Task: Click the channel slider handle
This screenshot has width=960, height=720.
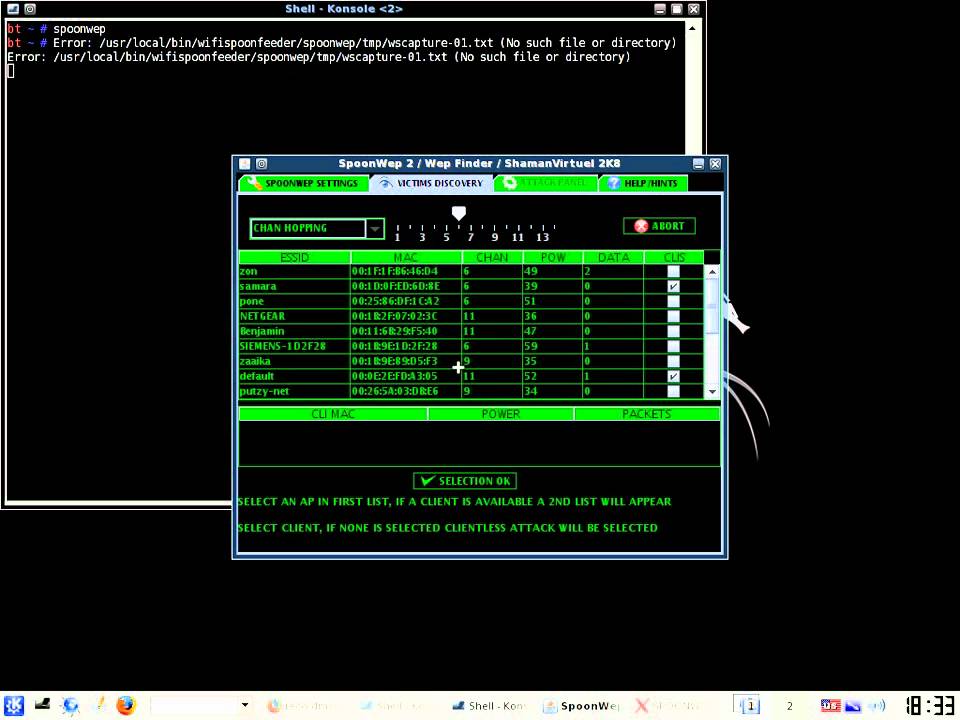Action: tap(459, 213)
